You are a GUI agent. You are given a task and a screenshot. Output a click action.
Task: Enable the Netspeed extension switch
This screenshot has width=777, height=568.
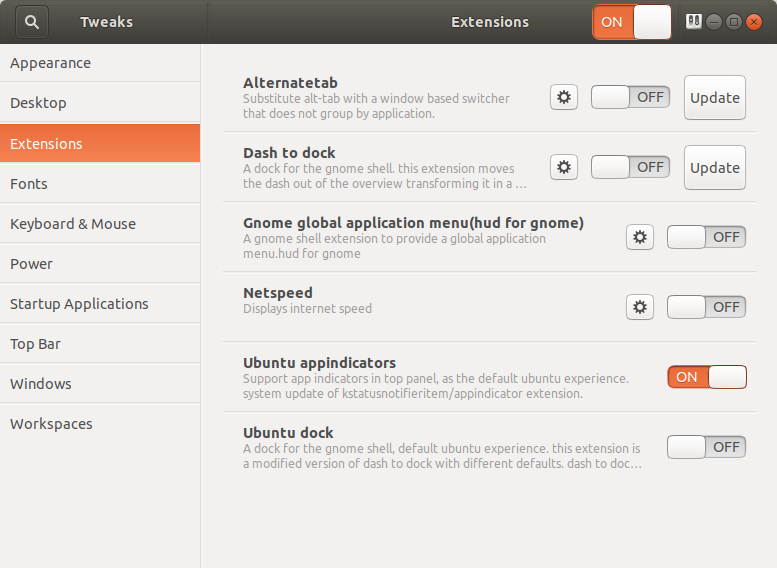coord(706,307)
